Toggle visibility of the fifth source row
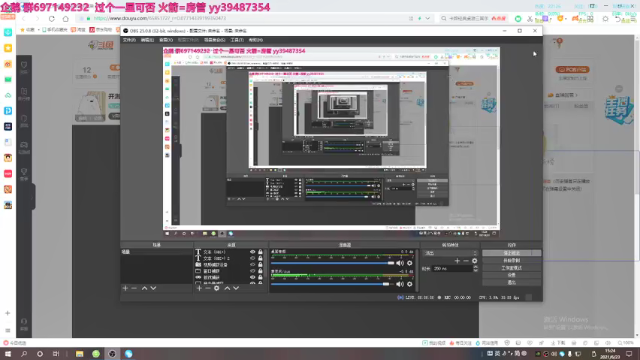 (x=253, y=277)
